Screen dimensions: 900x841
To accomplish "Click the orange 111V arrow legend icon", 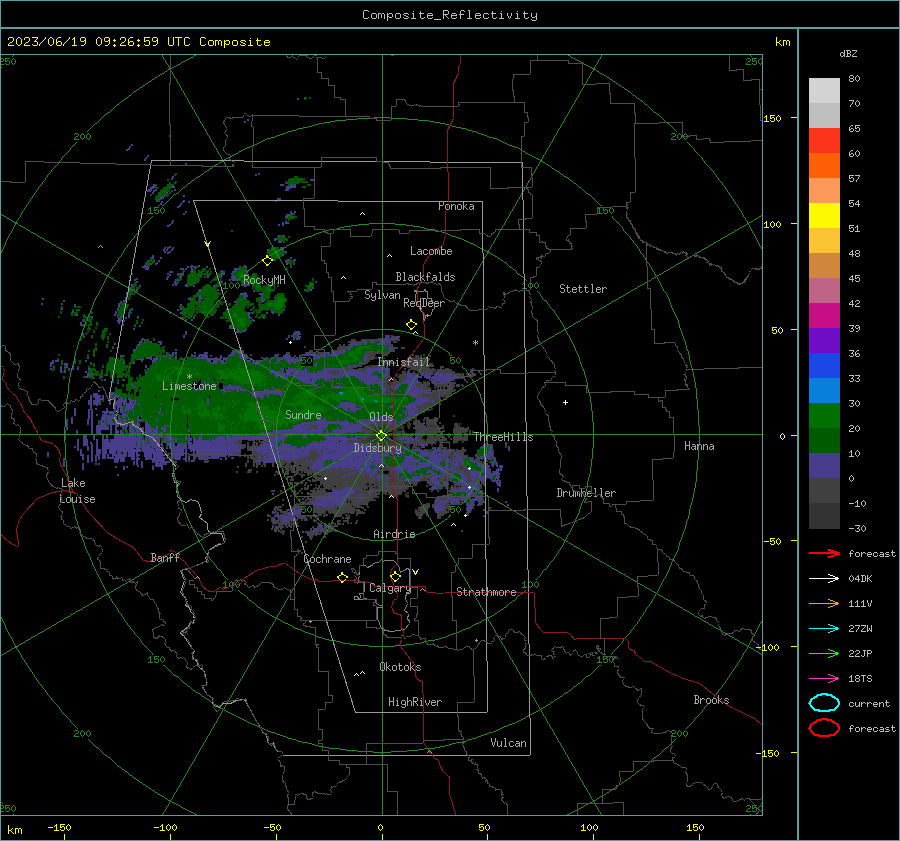I will 824,603.
